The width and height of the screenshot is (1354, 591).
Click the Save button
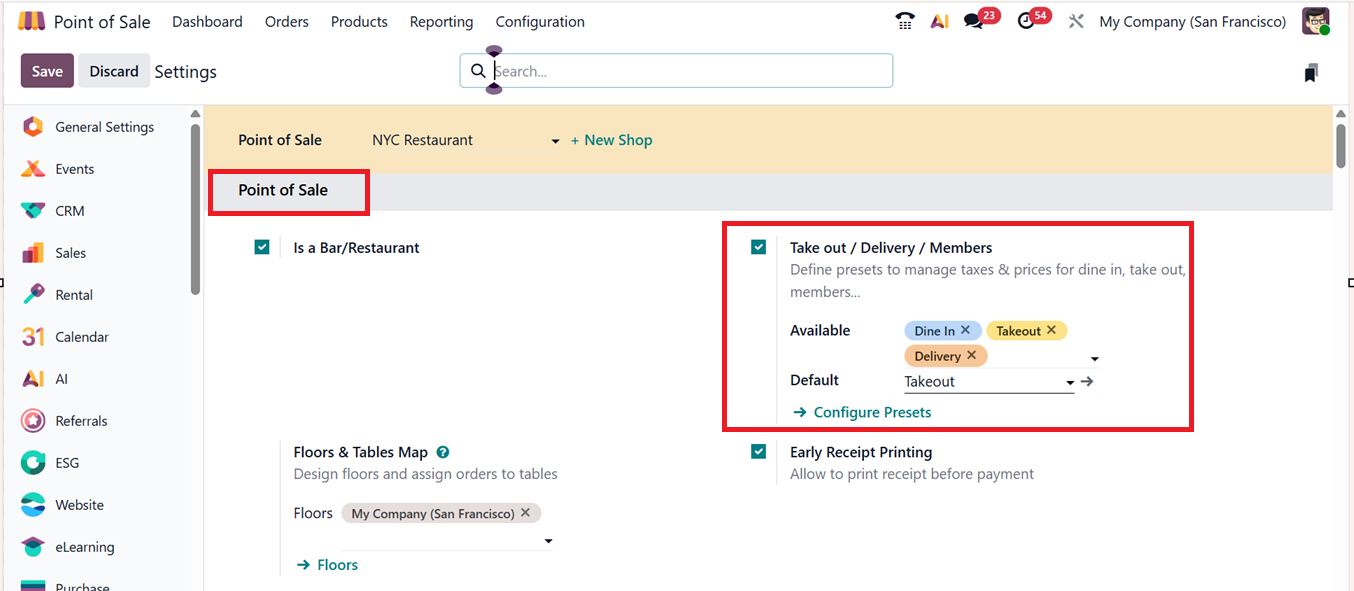(46, 71)
